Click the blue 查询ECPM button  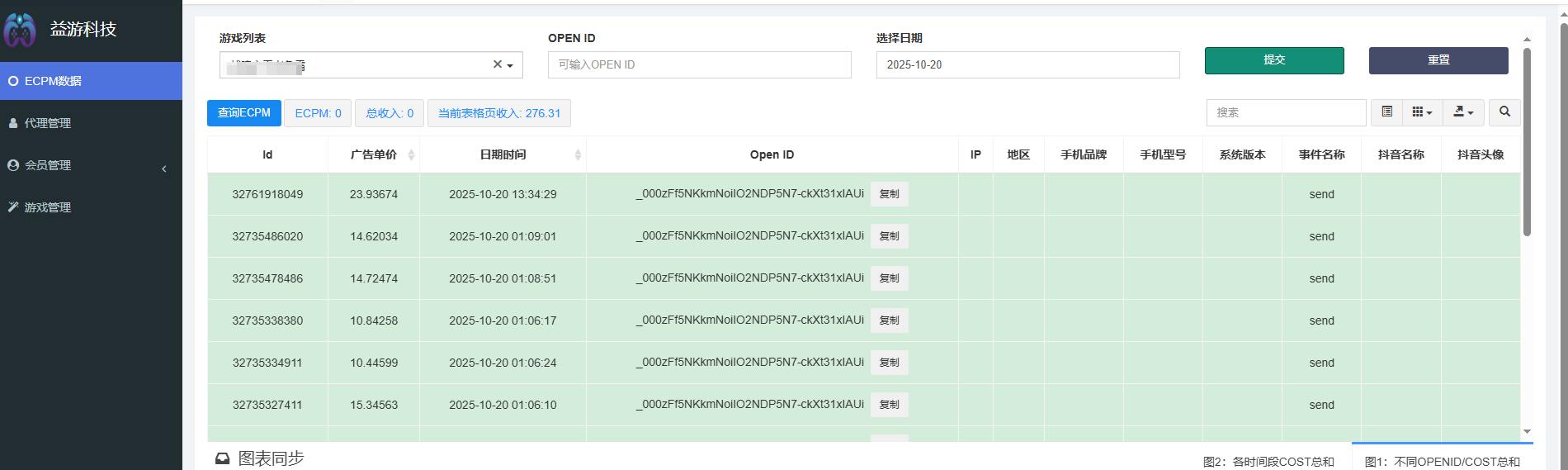[243, 113]
